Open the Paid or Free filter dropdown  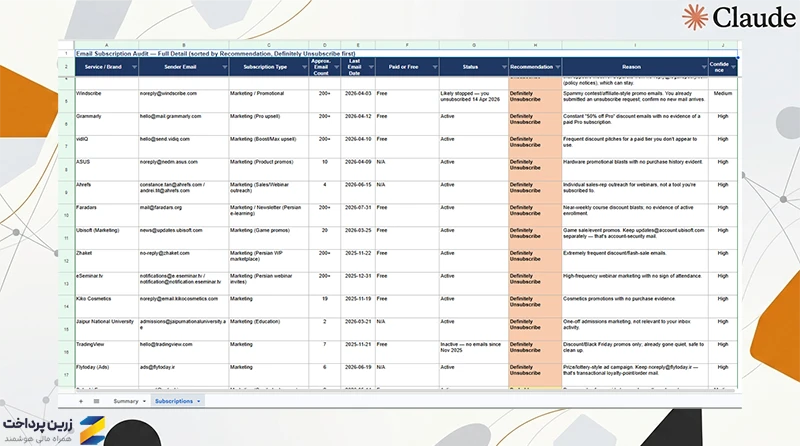click(x=435, y=67)
